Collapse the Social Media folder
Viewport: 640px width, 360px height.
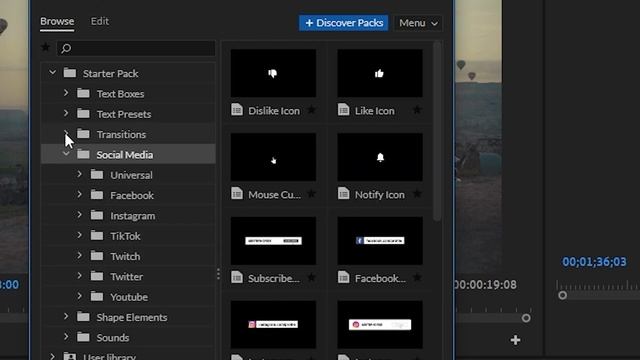[66, 154]
